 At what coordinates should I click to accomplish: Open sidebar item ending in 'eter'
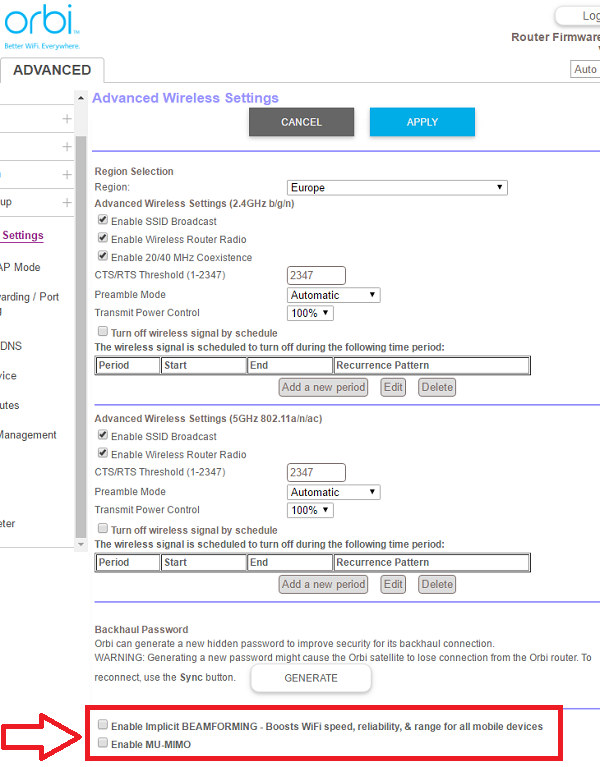click(x=8, y=523)
